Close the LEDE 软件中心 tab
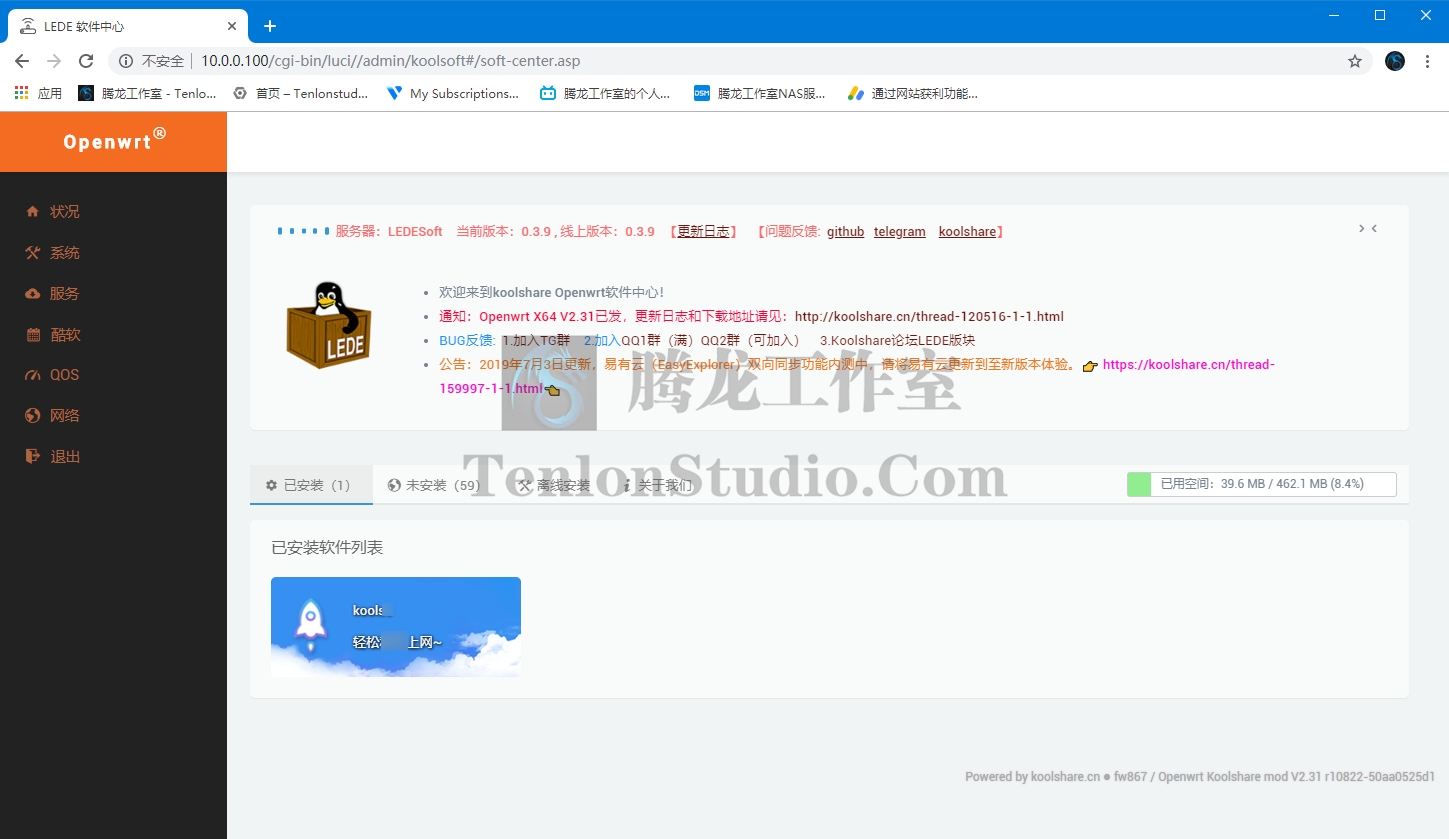 (x=232, y=26)
